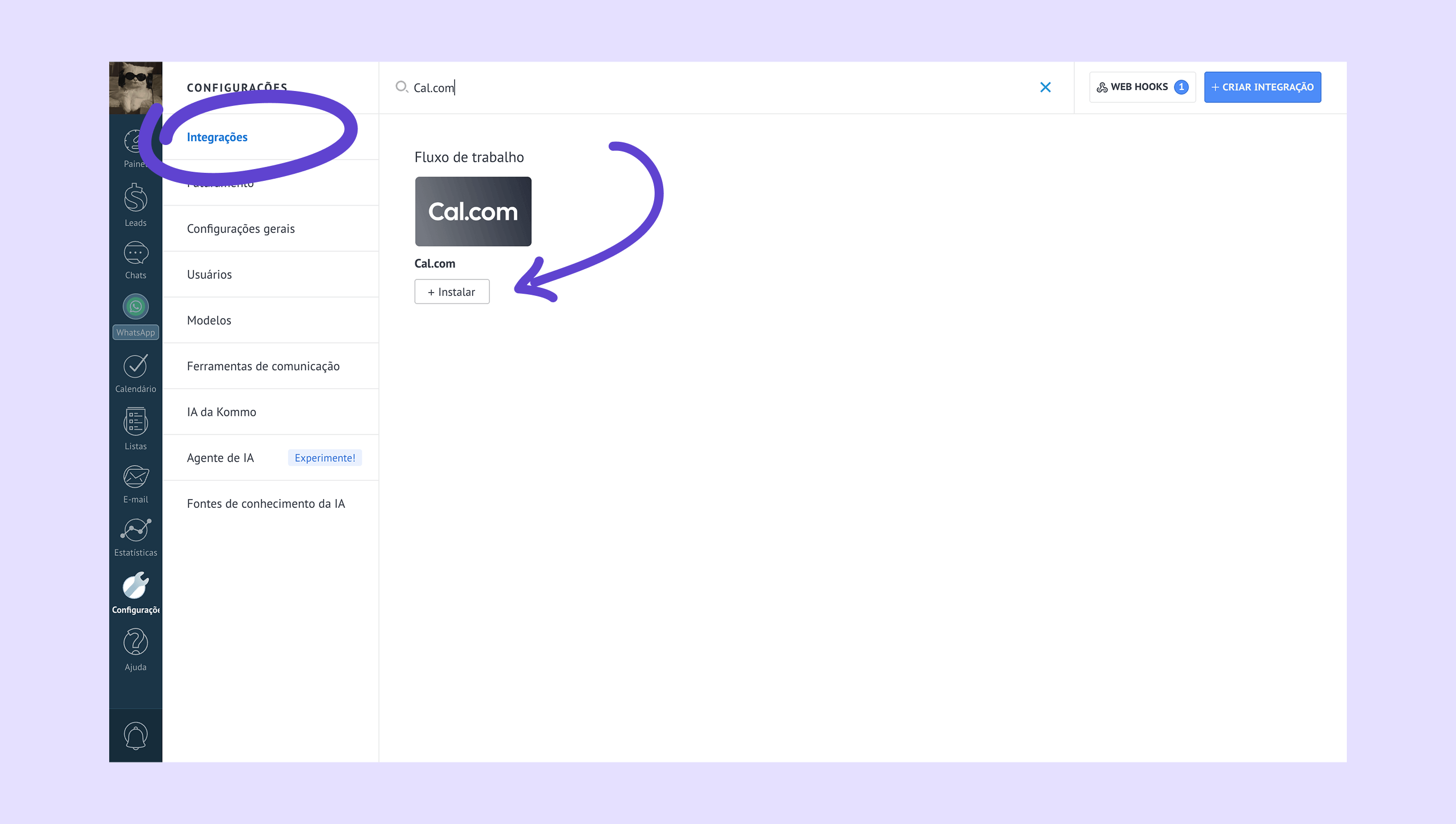Select Usuários in settings menu
The image size is (1456, 824).
(209, 274)
